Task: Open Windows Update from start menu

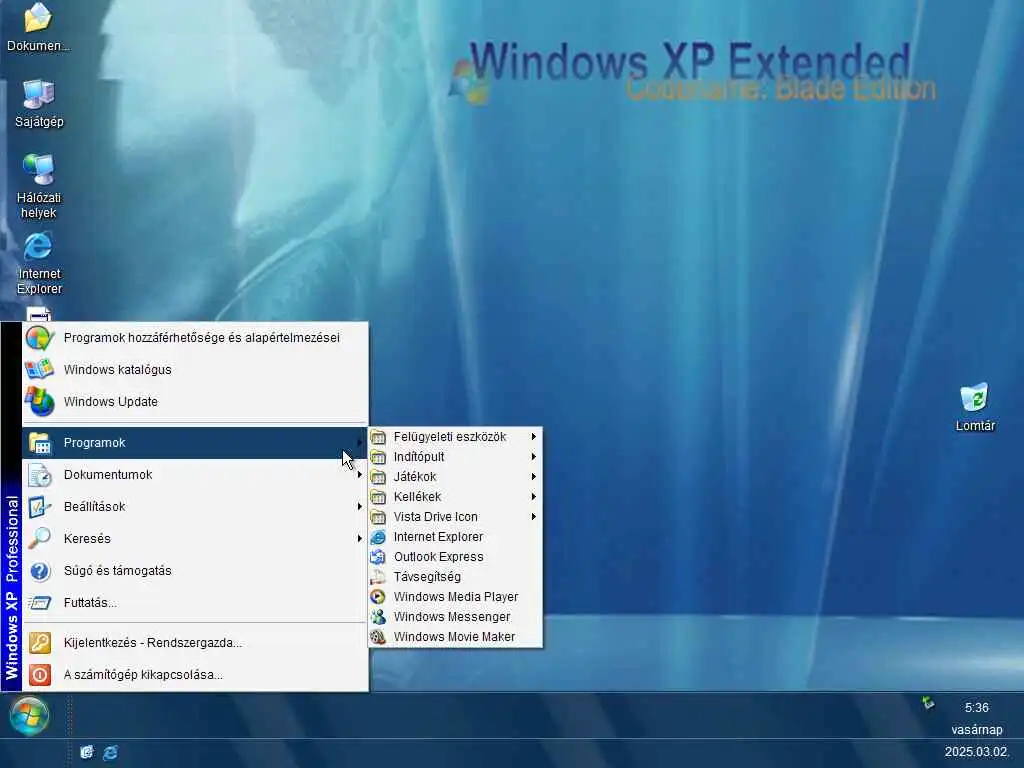Action: click(x=195, y=402)
